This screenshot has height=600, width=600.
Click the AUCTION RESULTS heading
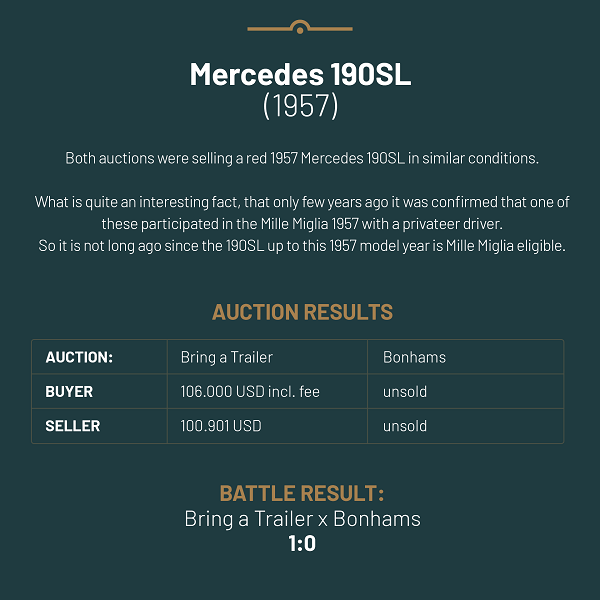point(302,312)
